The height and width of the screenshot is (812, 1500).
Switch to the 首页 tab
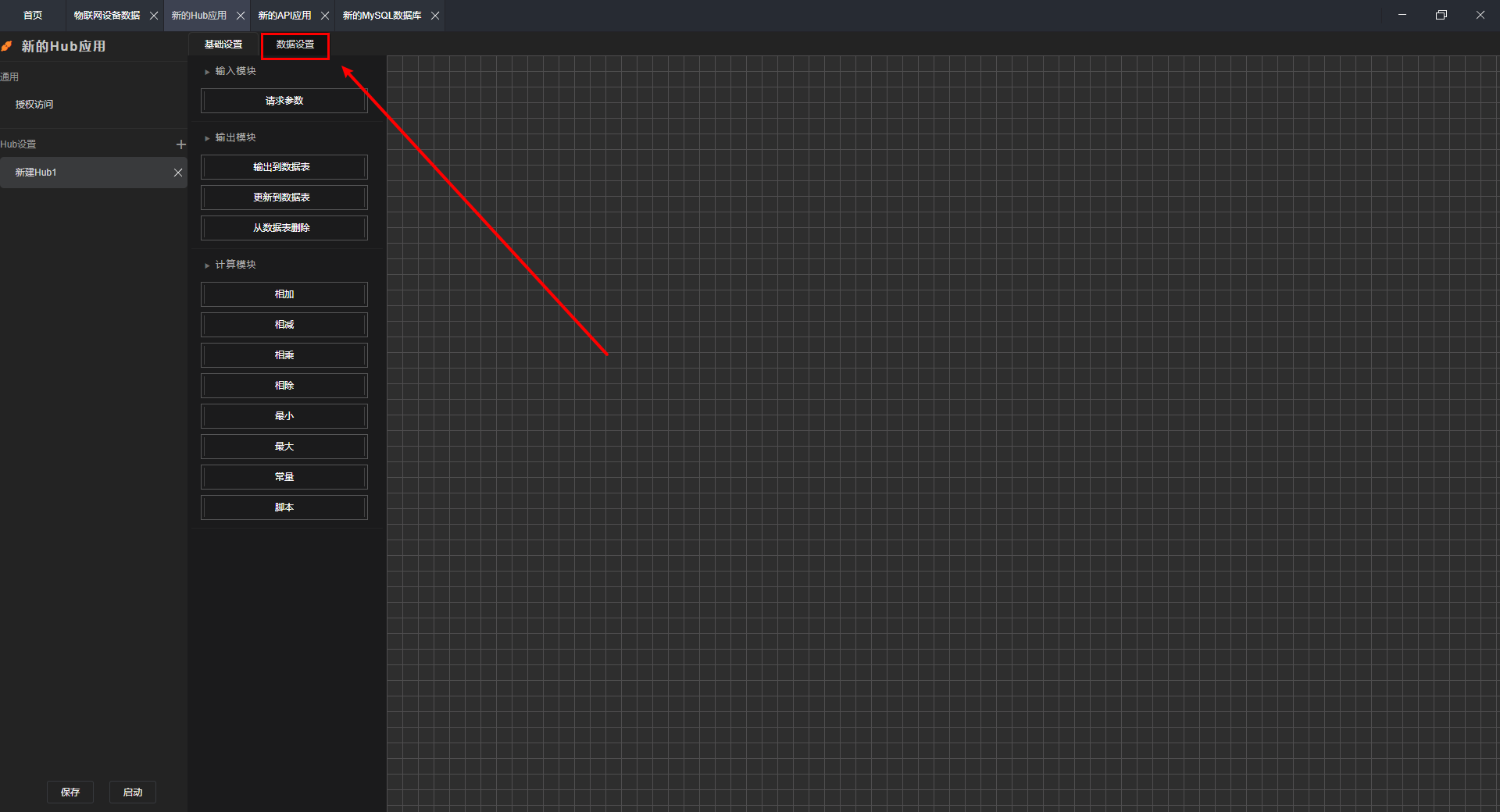pyautogui.click(x=33, y=16)
